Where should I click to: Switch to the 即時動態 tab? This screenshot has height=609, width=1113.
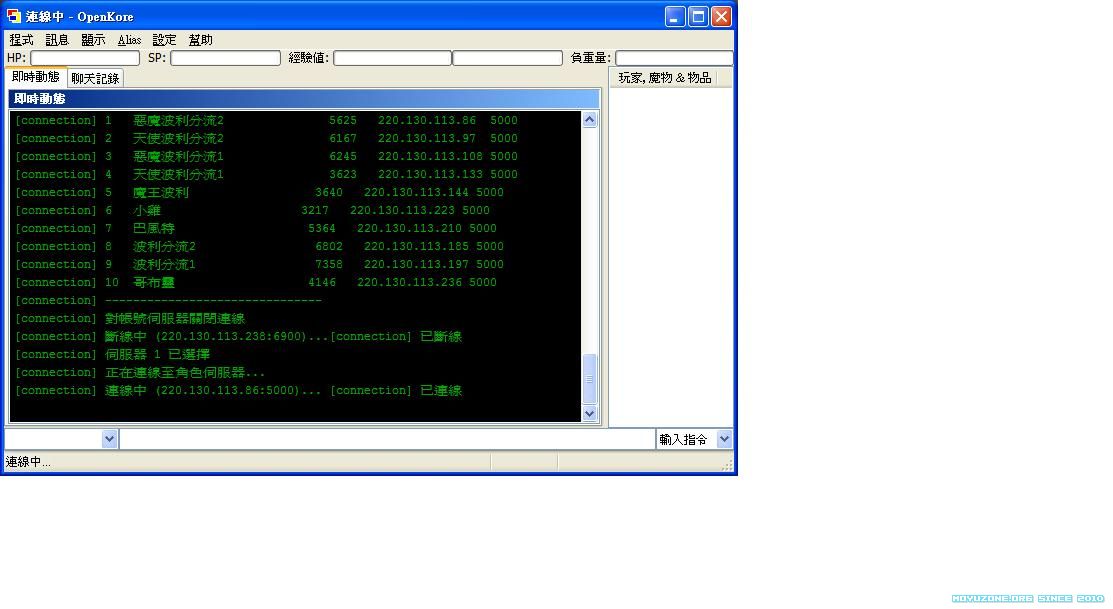(x=35, y=77)
